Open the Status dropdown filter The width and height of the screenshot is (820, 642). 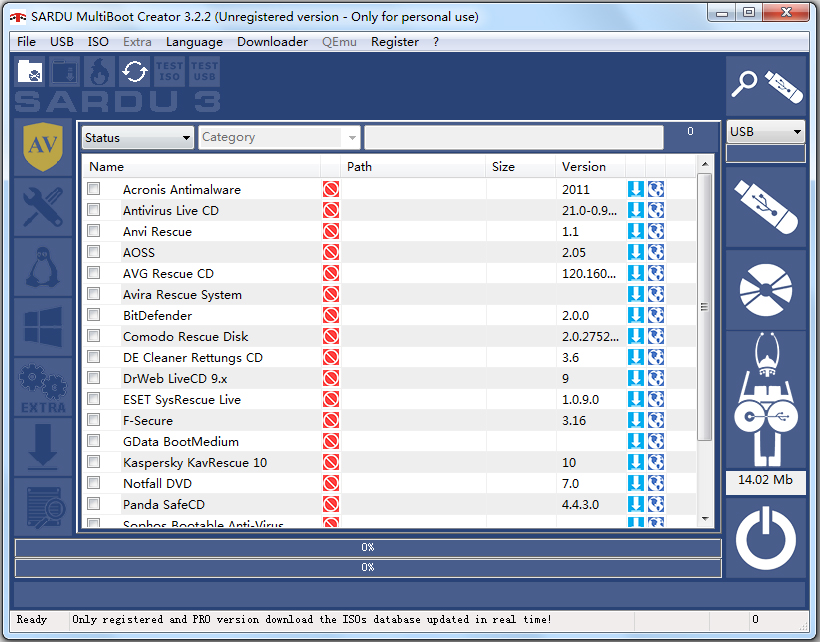click(x=138, y=138)
